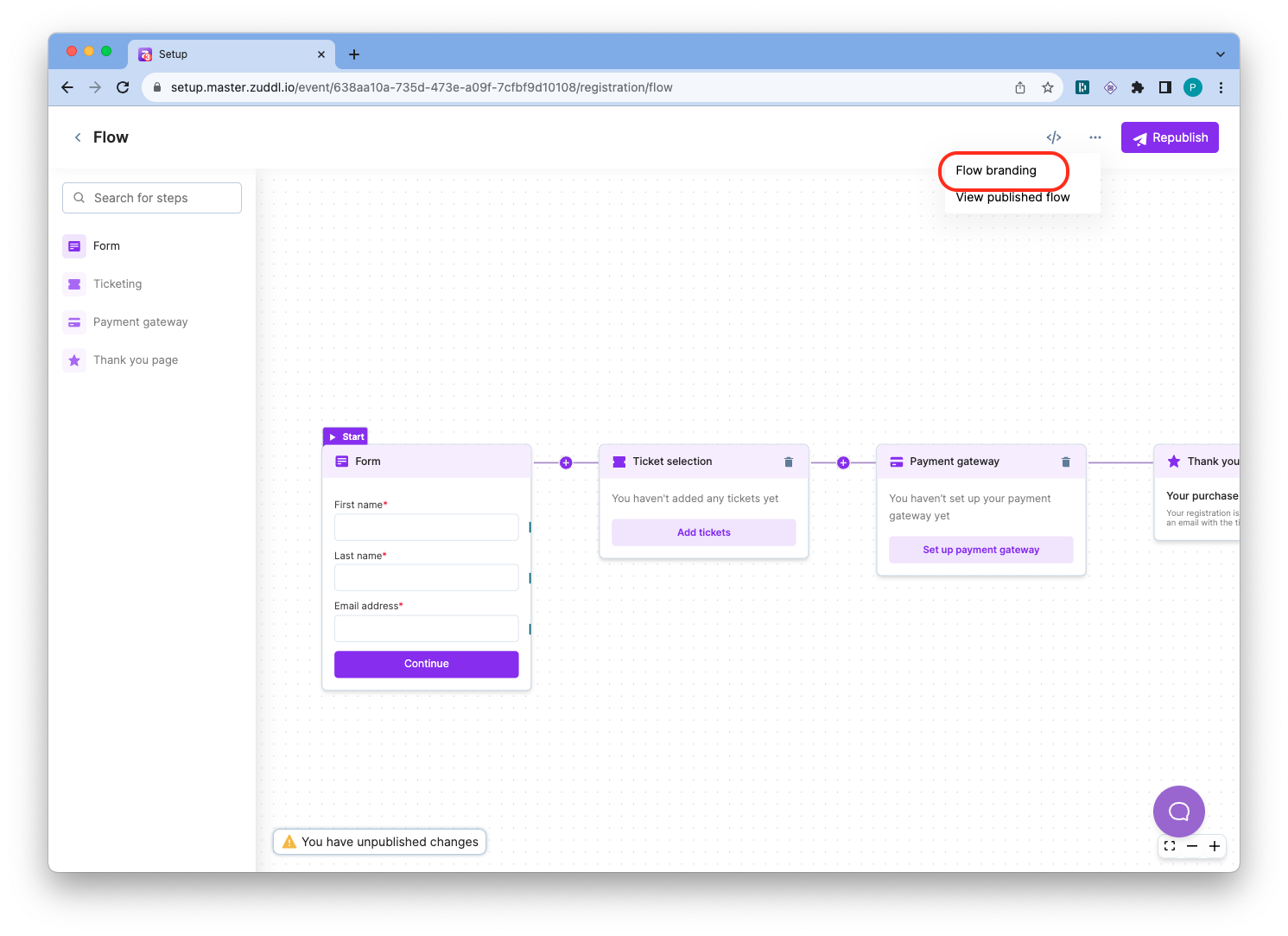1288x936 pixels.
Task: Open the Chrome three-dot menu
Action: click(x=1221, y=87)
